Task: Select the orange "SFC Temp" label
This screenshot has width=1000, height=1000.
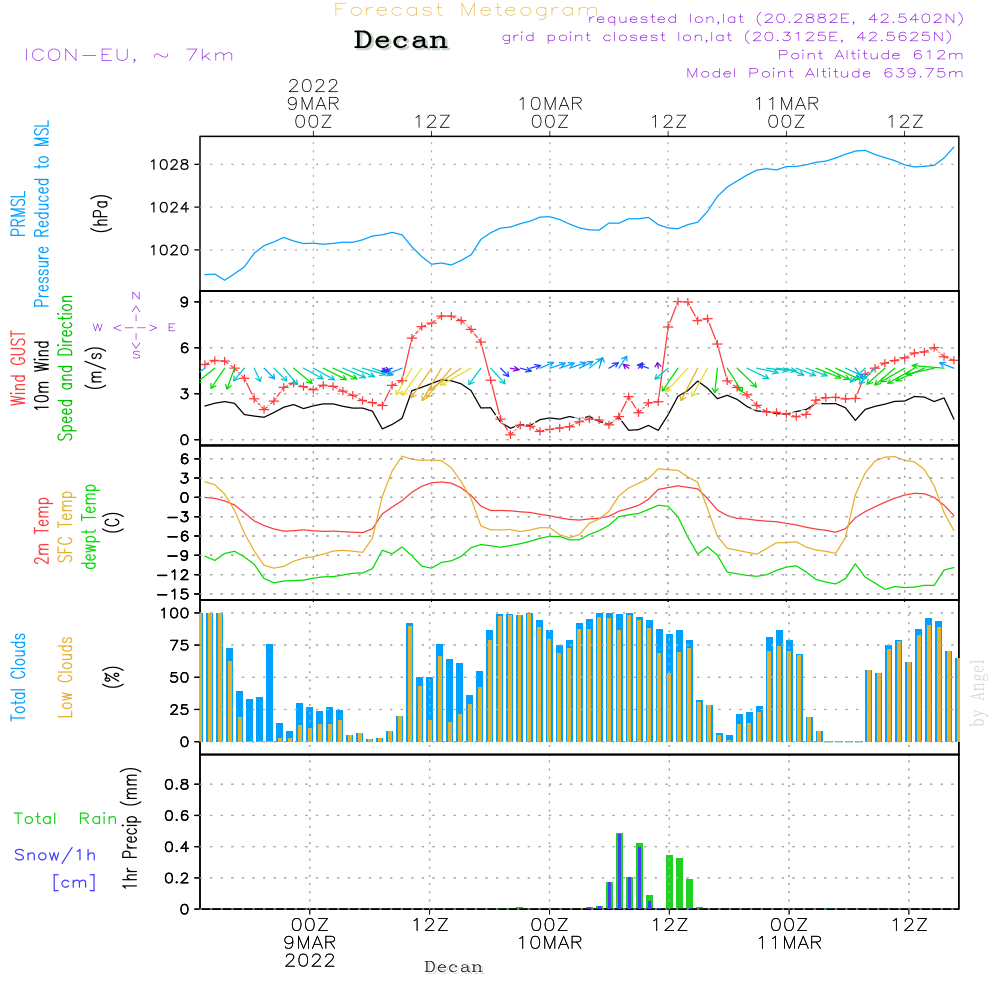Action: point(66,527)
